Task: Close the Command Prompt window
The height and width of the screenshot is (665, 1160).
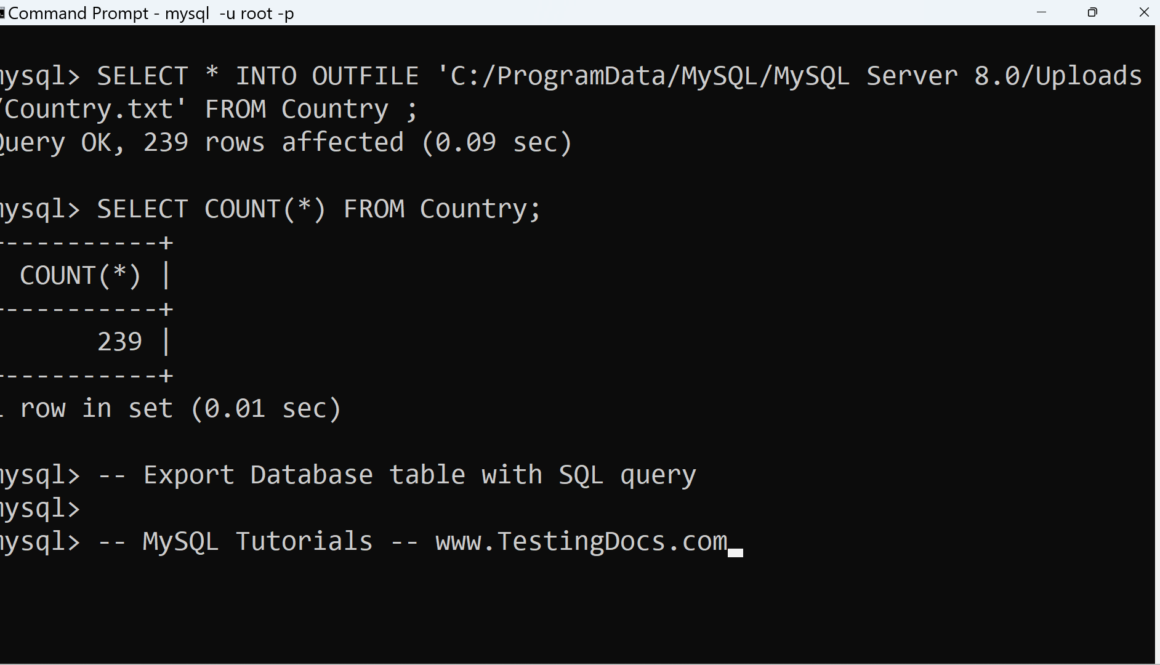Action: (x=1144, y=13)
